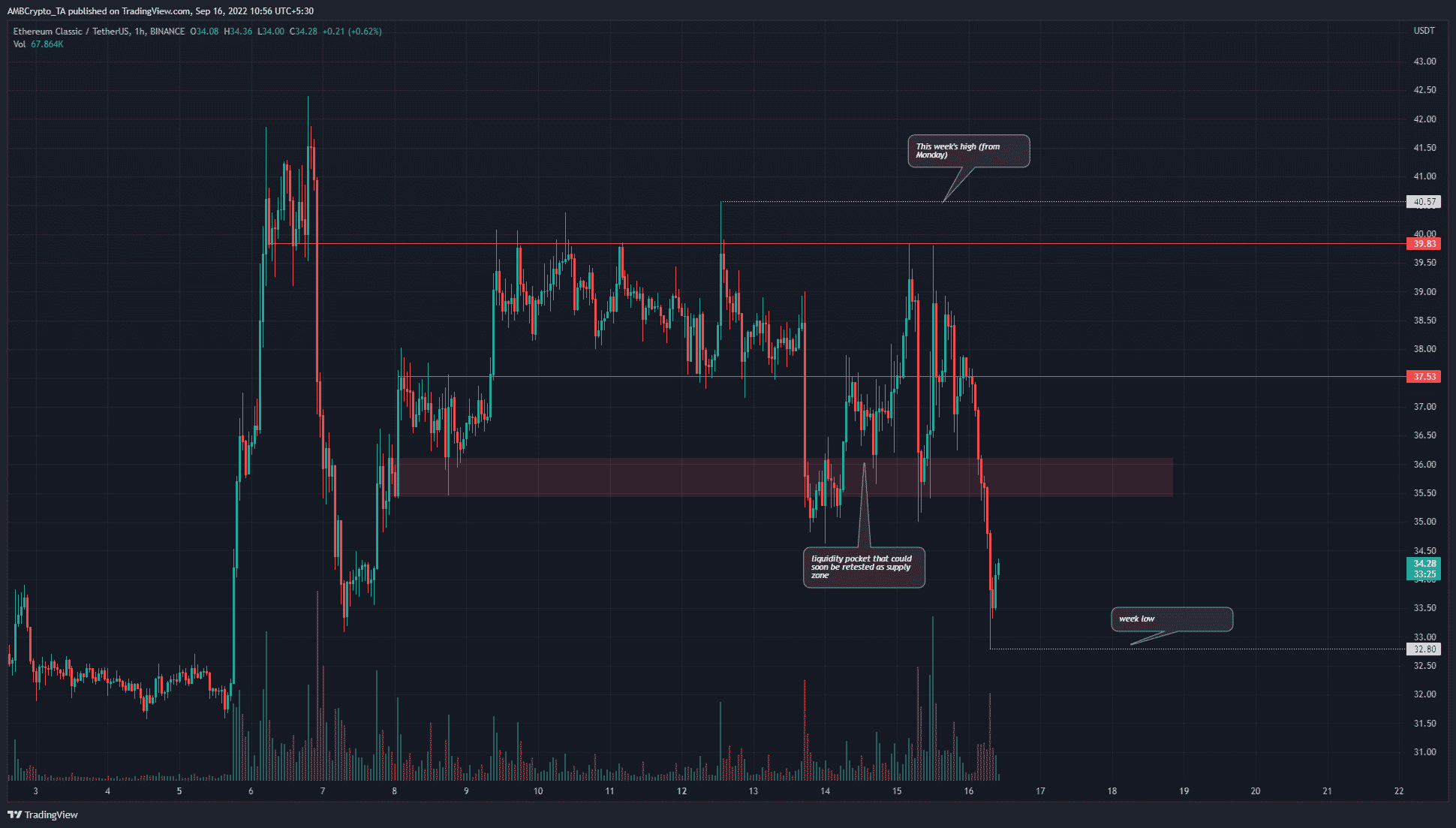
Task: Select the "liquidity pocket" supply zone callout
Action: pos(864,567)
